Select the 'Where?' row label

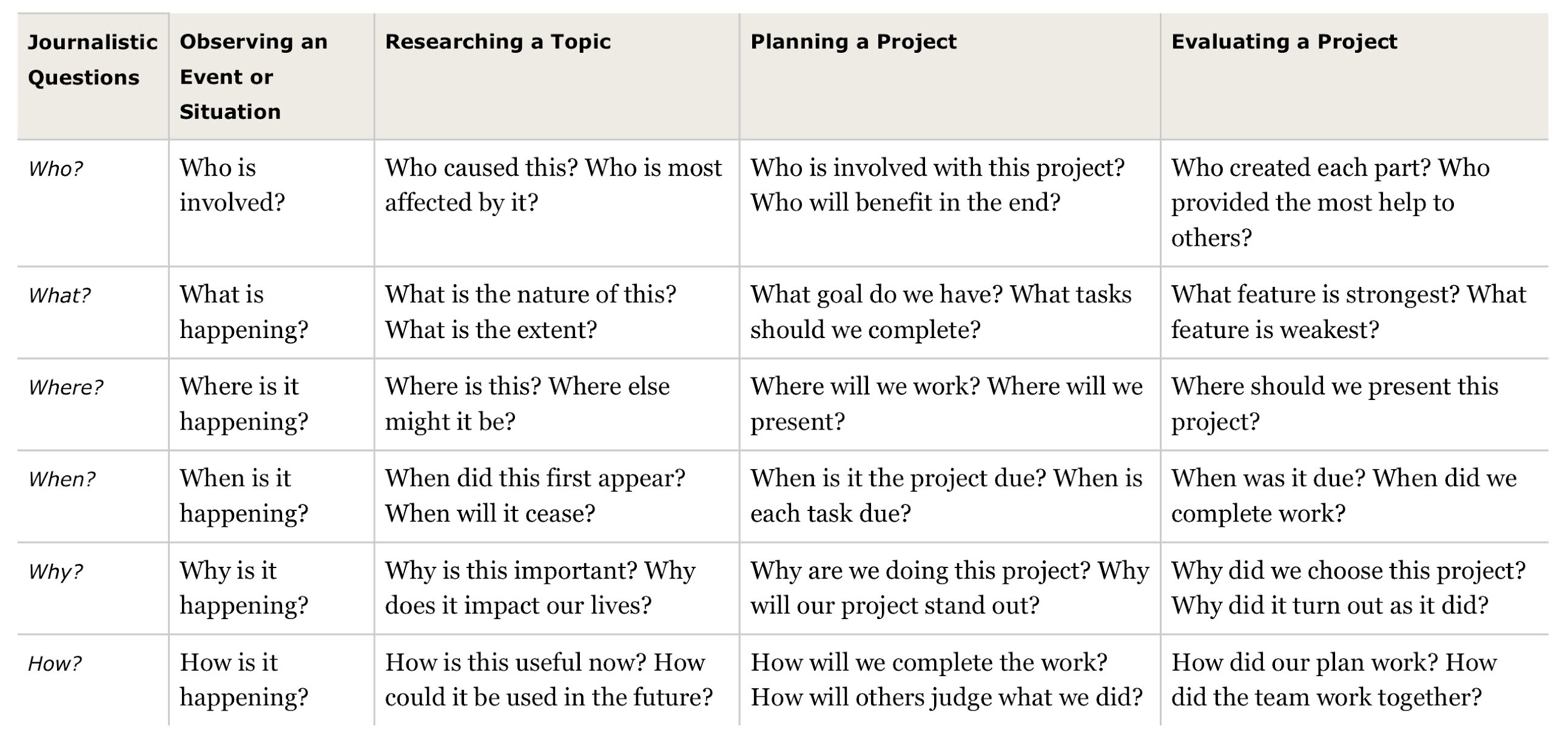(66, 387)
